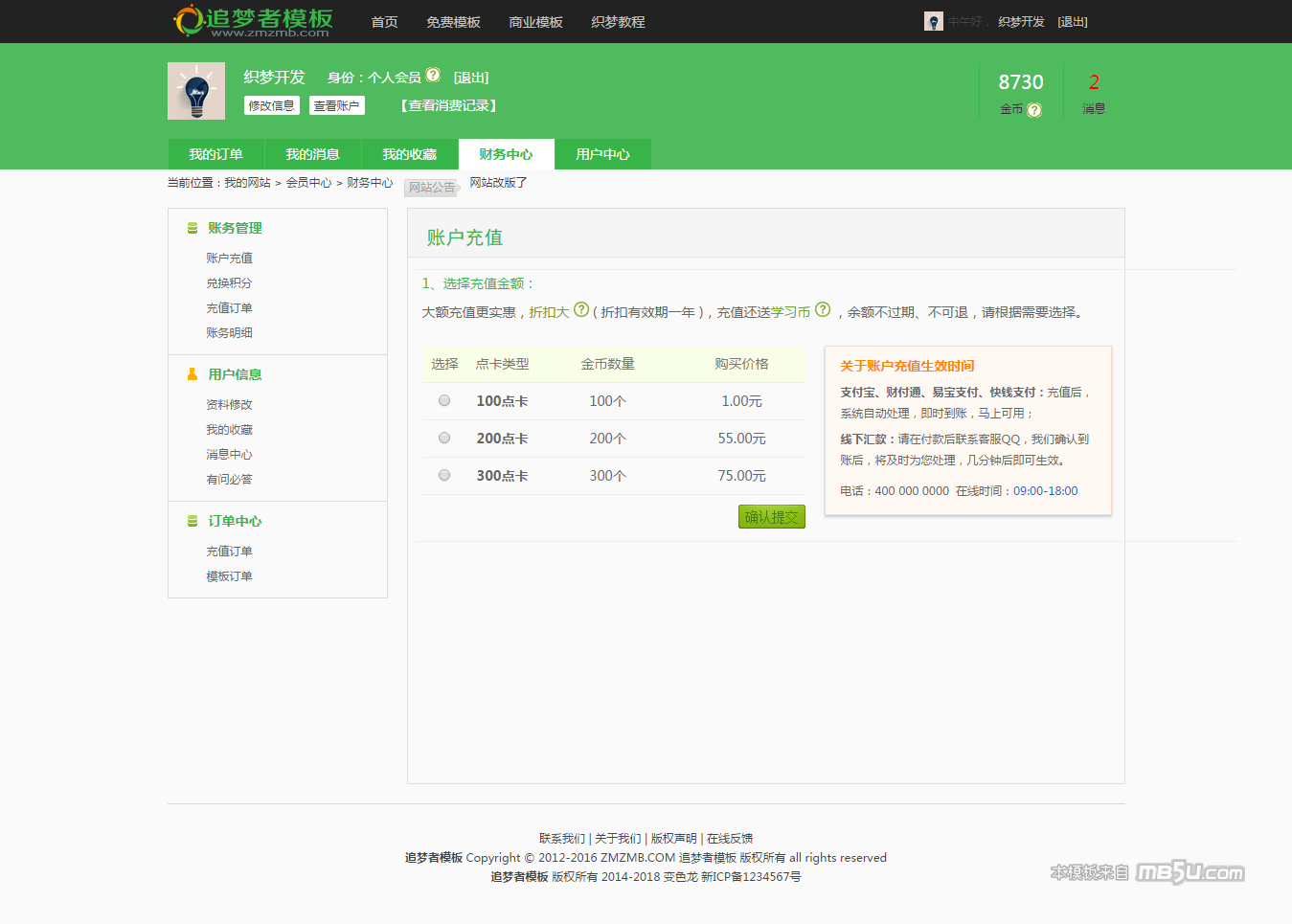Pick the 300点卡 radio option
This screenshot has width=1292, height=924.
point(444,475)
